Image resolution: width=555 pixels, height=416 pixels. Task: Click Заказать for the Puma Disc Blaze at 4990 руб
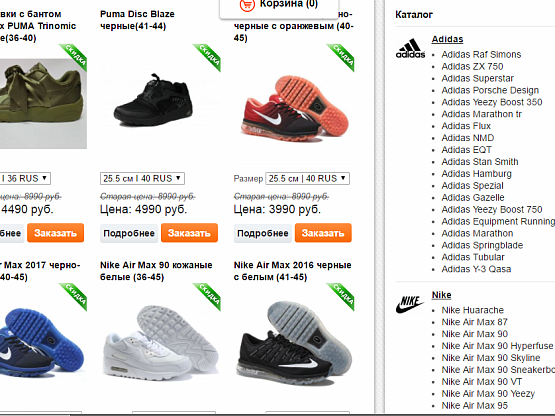click(x=189, y=233)
